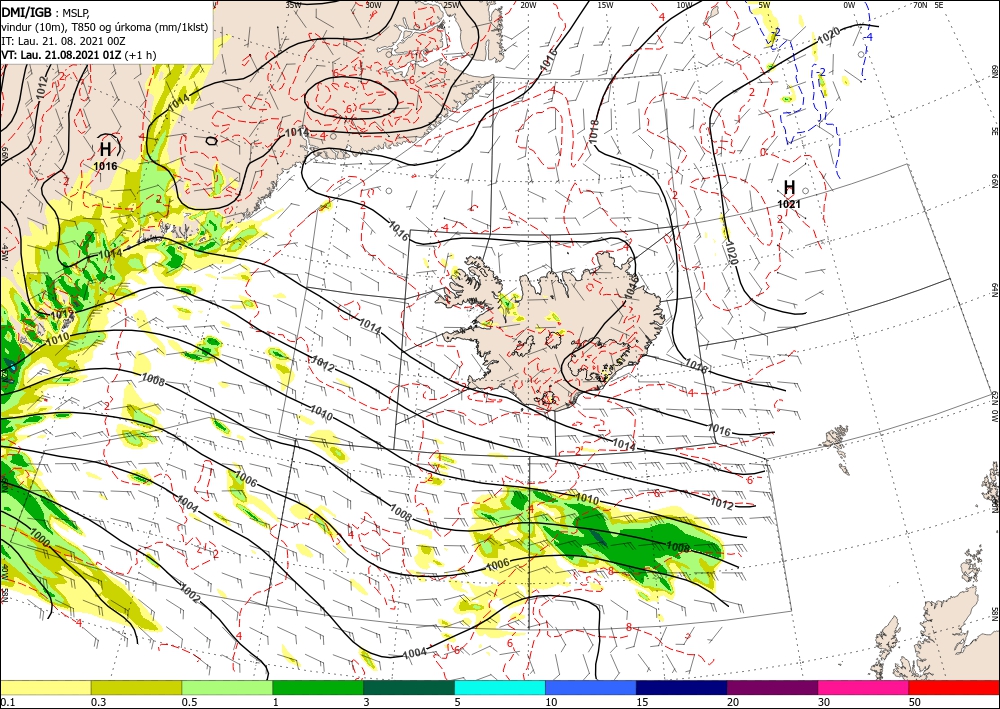This screenshot has height=709, width=1000.
Task: Click the blue 10–15 legend color band
Action: (591, 687)
